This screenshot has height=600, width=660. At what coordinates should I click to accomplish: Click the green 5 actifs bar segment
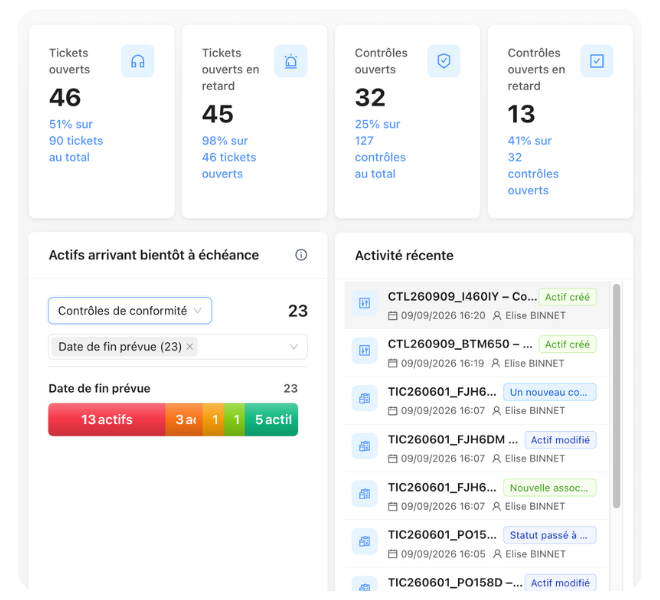(x=271, y=419)
